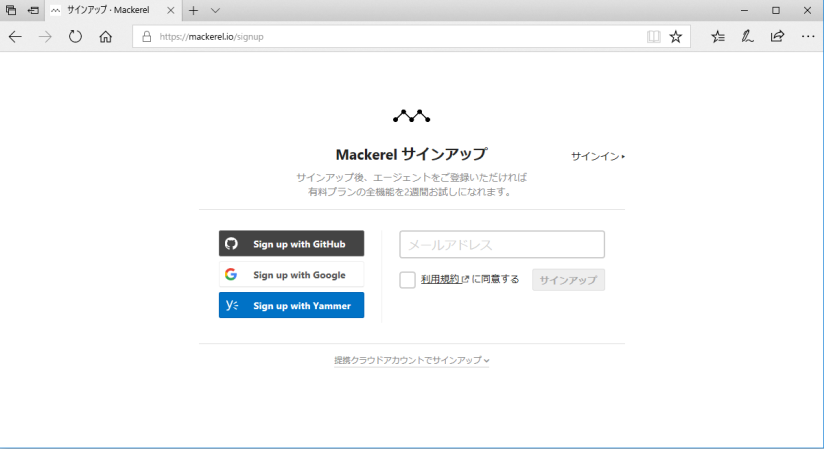Show set-aside tabs icon
The height and width of the screenshot is (449, 824).
click(11, 11)
